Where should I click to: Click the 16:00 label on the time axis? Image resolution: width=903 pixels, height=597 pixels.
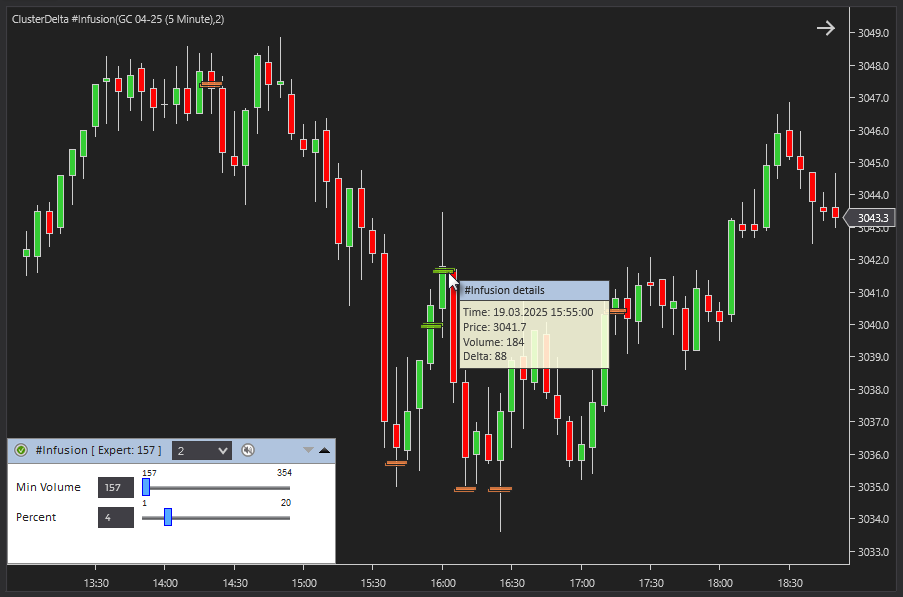443,582
